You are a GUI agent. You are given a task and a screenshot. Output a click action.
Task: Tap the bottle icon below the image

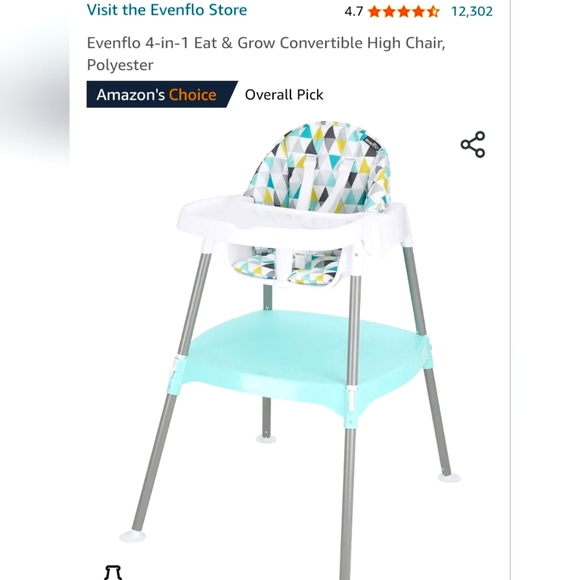(113, 572)
